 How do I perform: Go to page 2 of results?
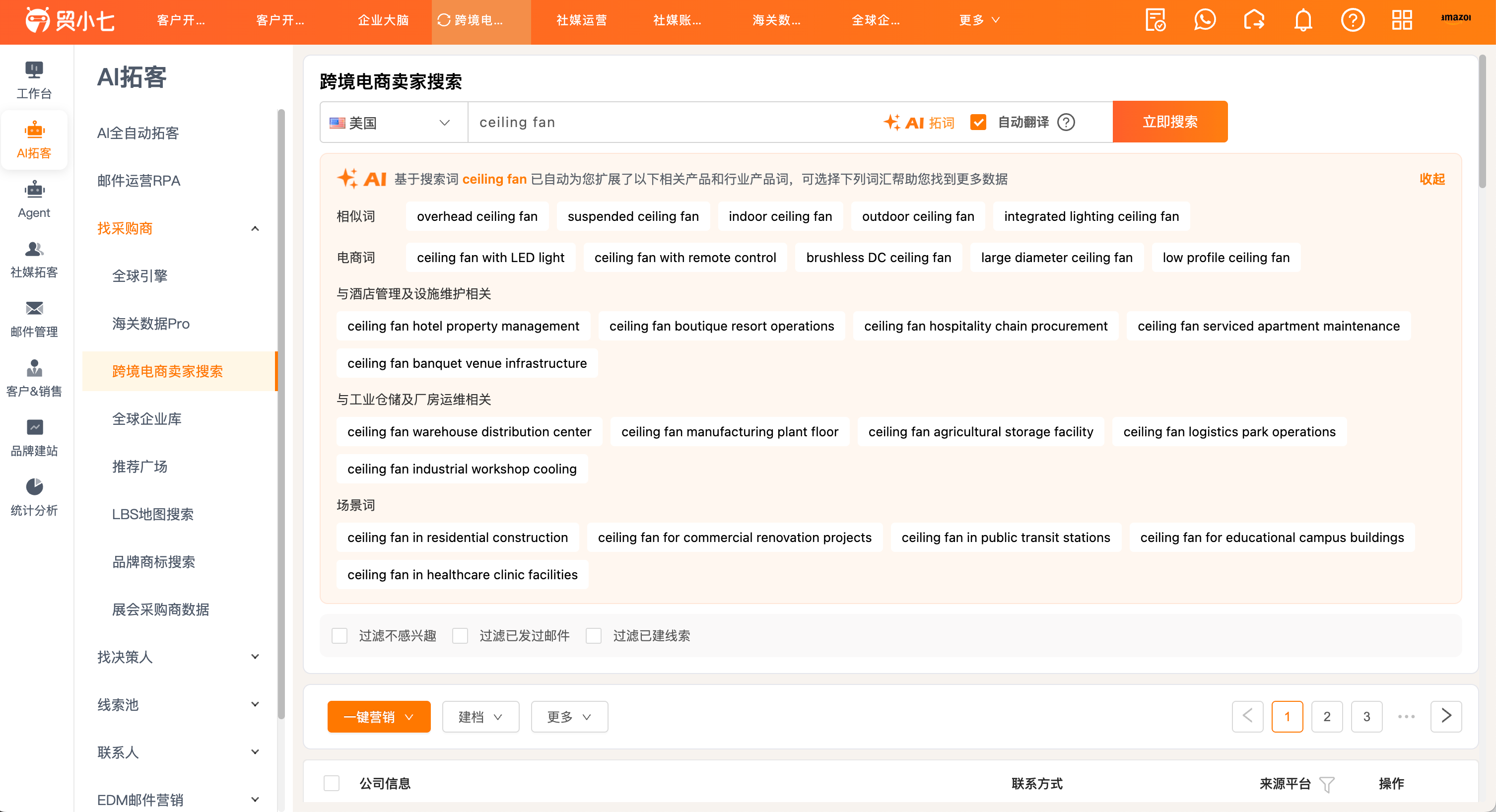pos(1327,717)
